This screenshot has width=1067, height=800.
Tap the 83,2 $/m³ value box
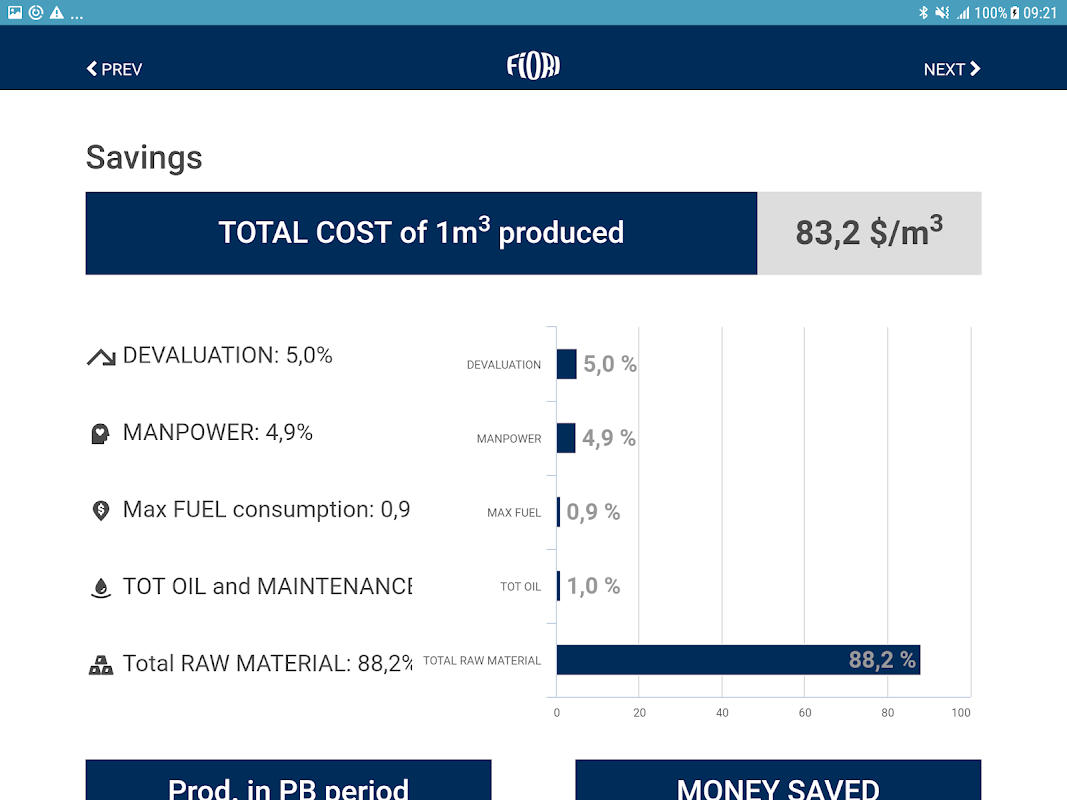click(x=869, y=233)
